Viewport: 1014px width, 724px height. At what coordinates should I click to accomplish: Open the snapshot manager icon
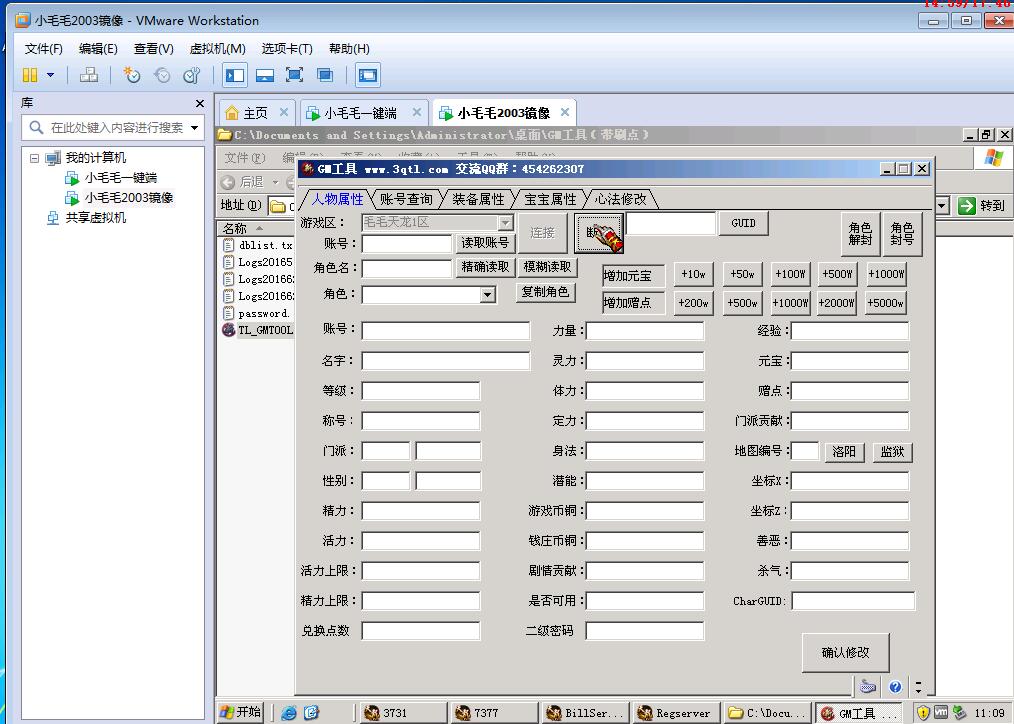[x=191, y=75]
